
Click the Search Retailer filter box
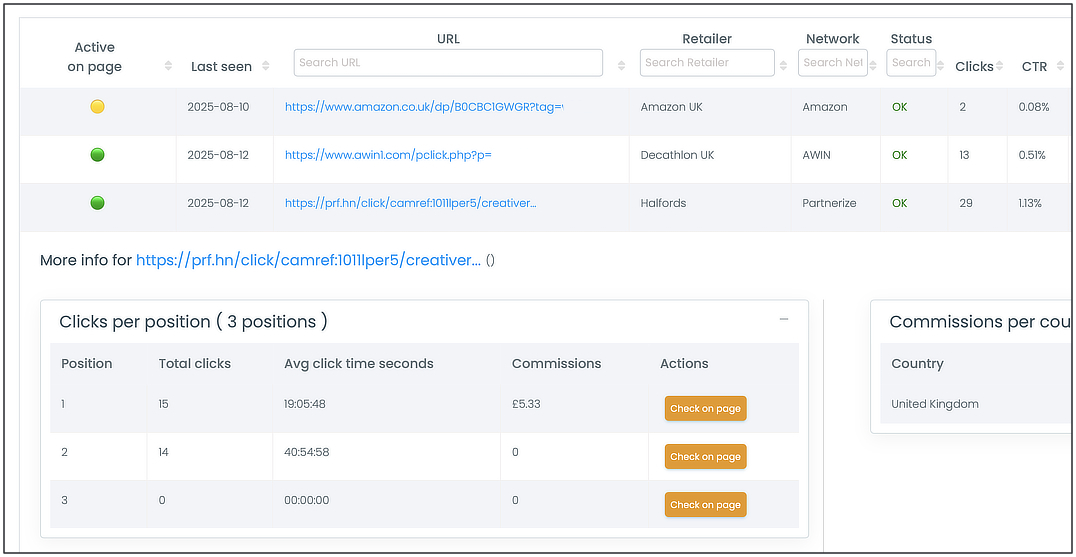pyautogui.click(x=706, y=63)
